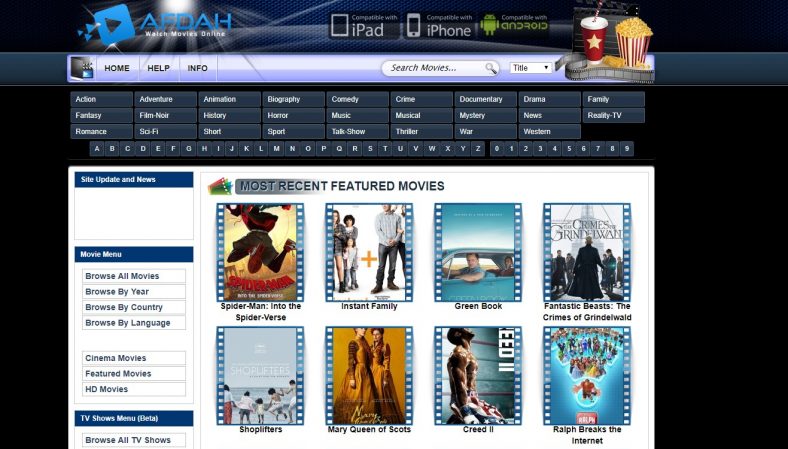This screenshot has height=449, width=788.
Task: Select the Thriller genre
Action: (x=422, y=131)
